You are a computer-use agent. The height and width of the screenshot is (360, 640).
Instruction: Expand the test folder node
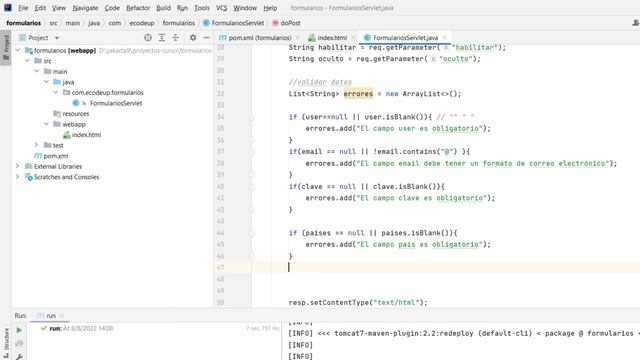click(37, 145)
